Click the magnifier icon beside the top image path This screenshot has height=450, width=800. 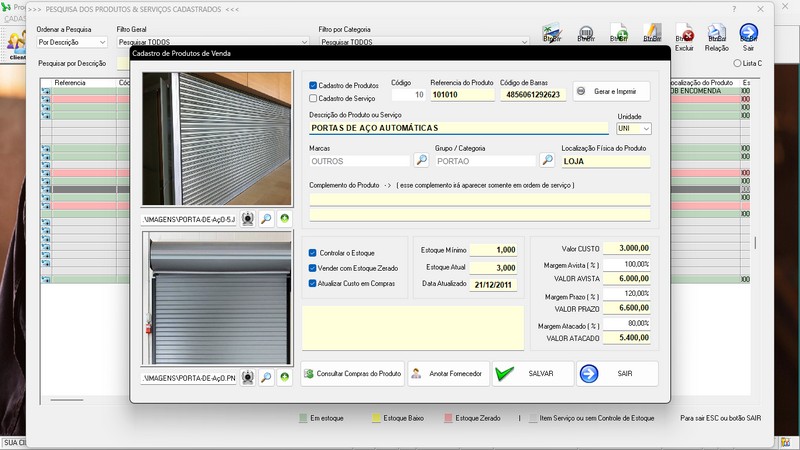[266, 219]
